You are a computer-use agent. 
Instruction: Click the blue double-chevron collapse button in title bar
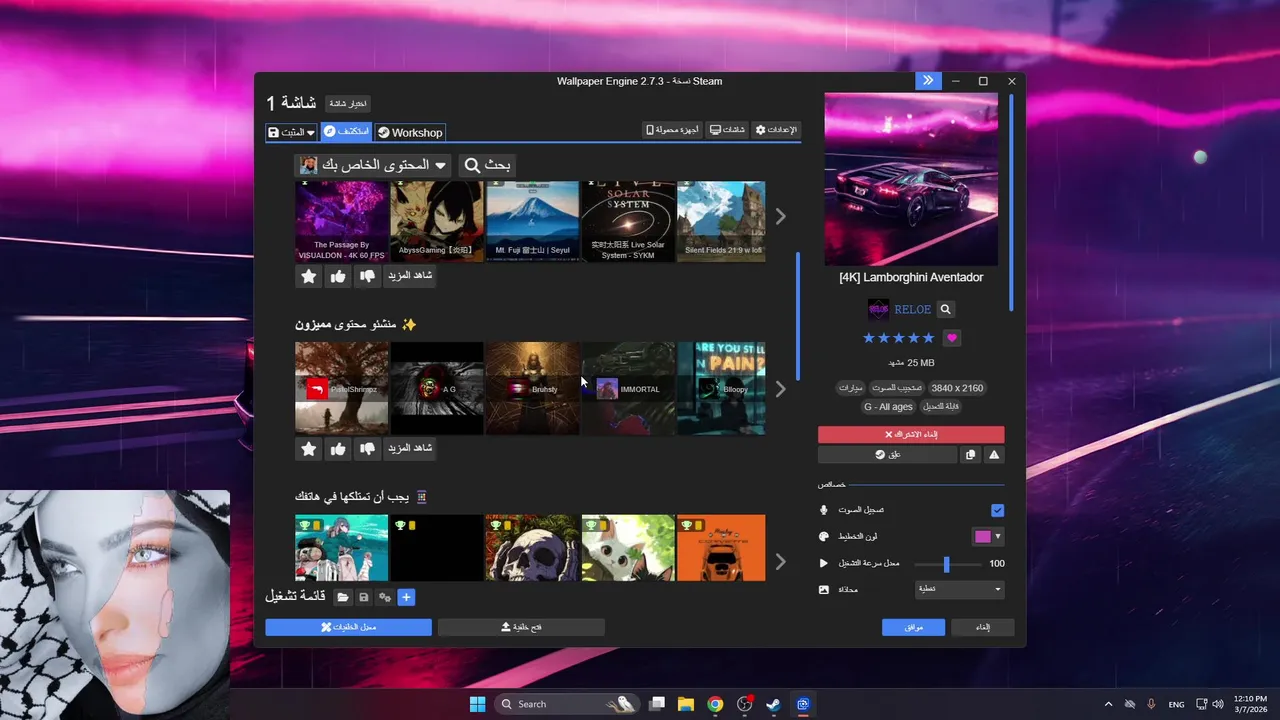928,81
